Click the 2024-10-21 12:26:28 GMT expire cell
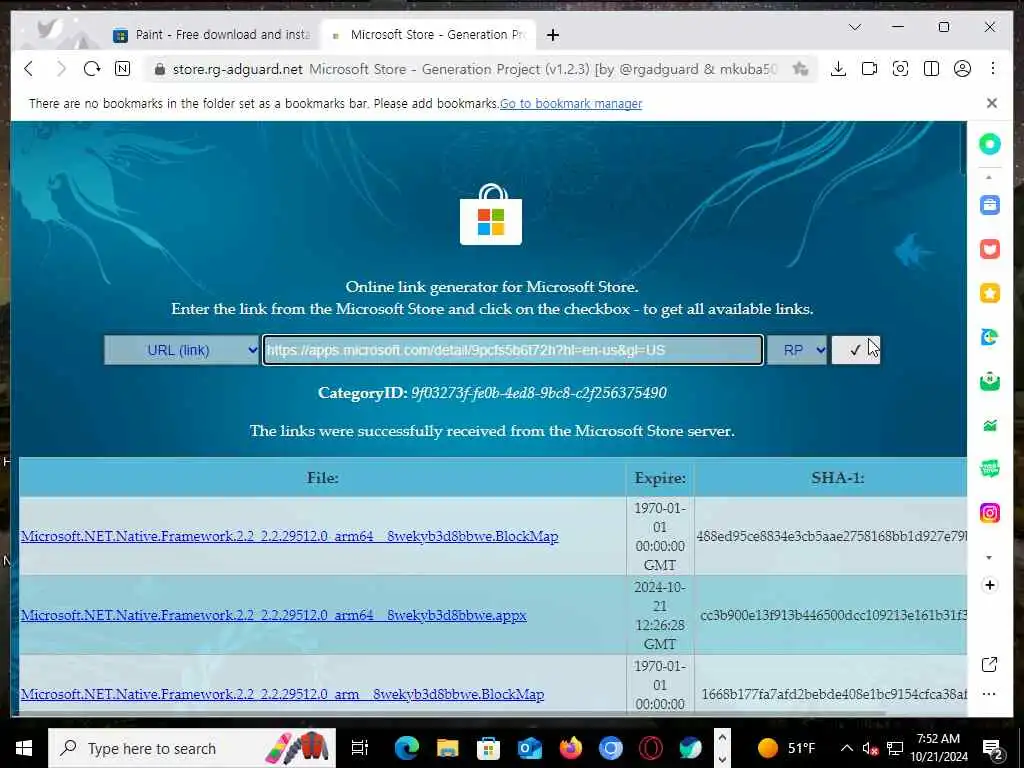This screenshot has height=768, width=1024. click(660, 615)
